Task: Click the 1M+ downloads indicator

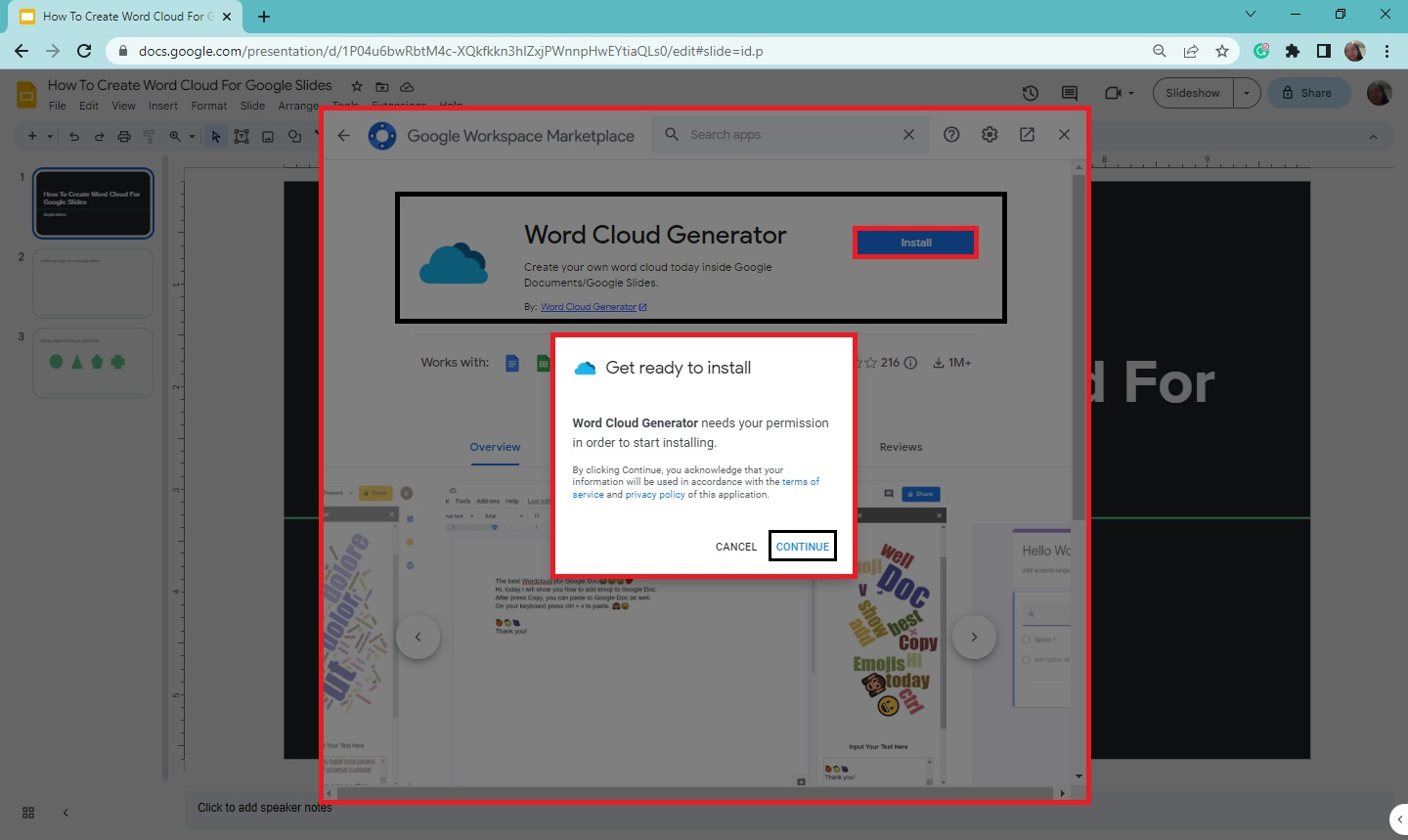Action: (951, 363)
